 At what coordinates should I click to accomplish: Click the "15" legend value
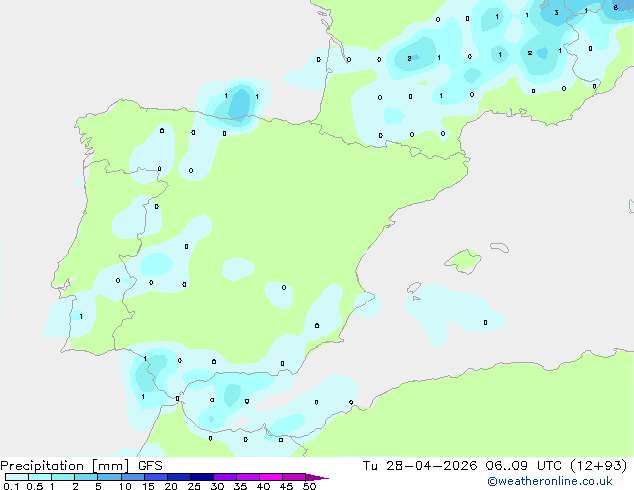[x=148, y=486]
